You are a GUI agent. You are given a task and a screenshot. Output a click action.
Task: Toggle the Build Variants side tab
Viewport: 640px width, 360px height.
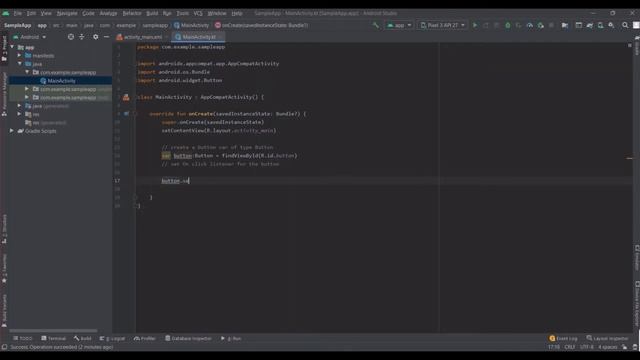[x=4, y=311]
